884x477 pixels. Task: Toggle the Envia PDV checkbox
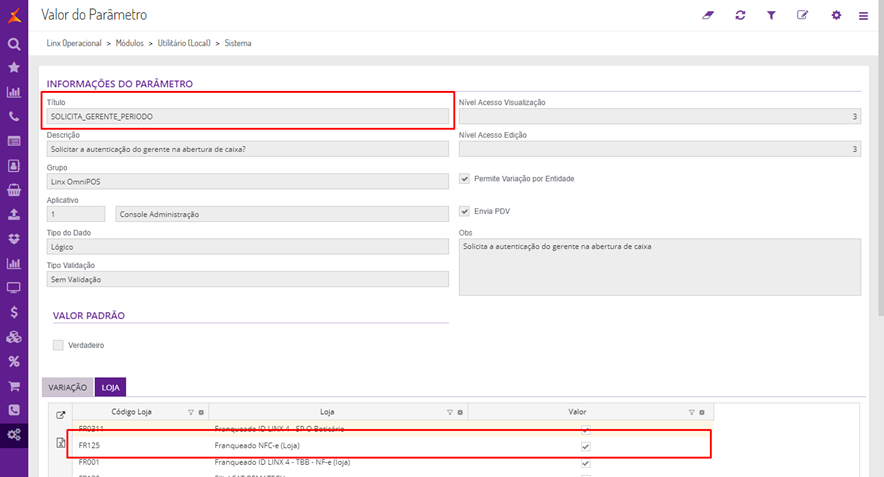(464, 211)
